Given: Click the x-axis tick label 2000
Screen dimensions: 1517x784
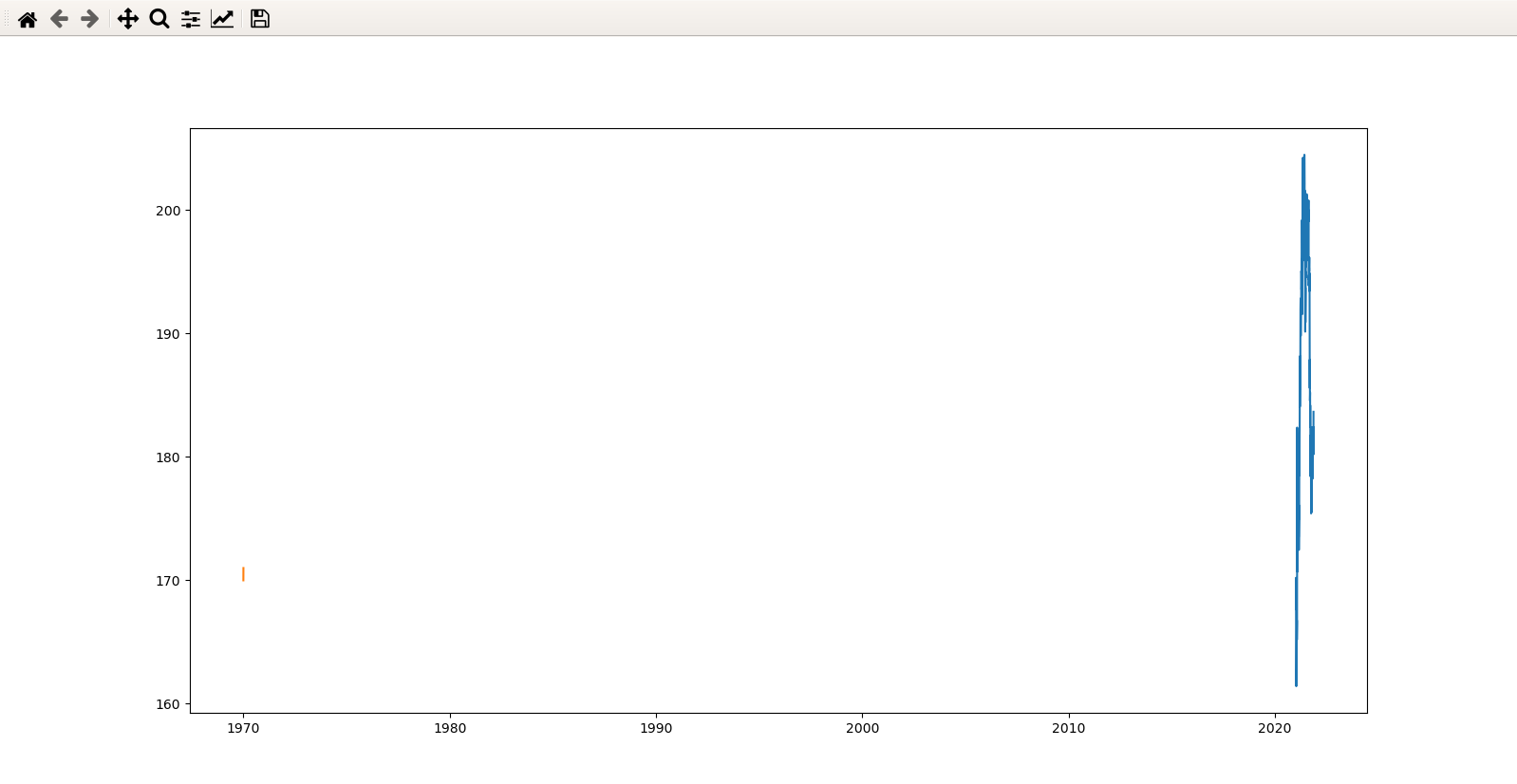Looking at the screenshot, I should [862, 728].
